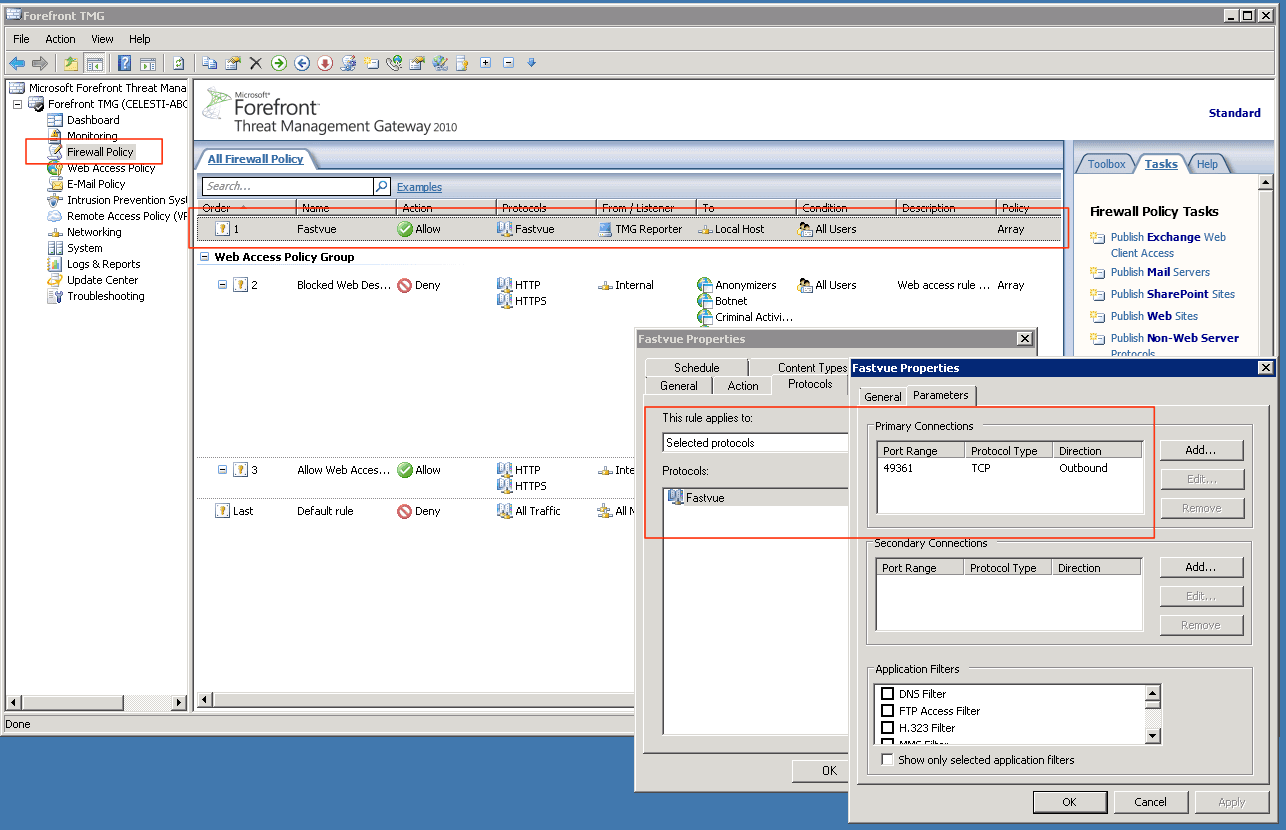Select the General tab beside Parameters

pyautogui.click(x=883, y=397)
